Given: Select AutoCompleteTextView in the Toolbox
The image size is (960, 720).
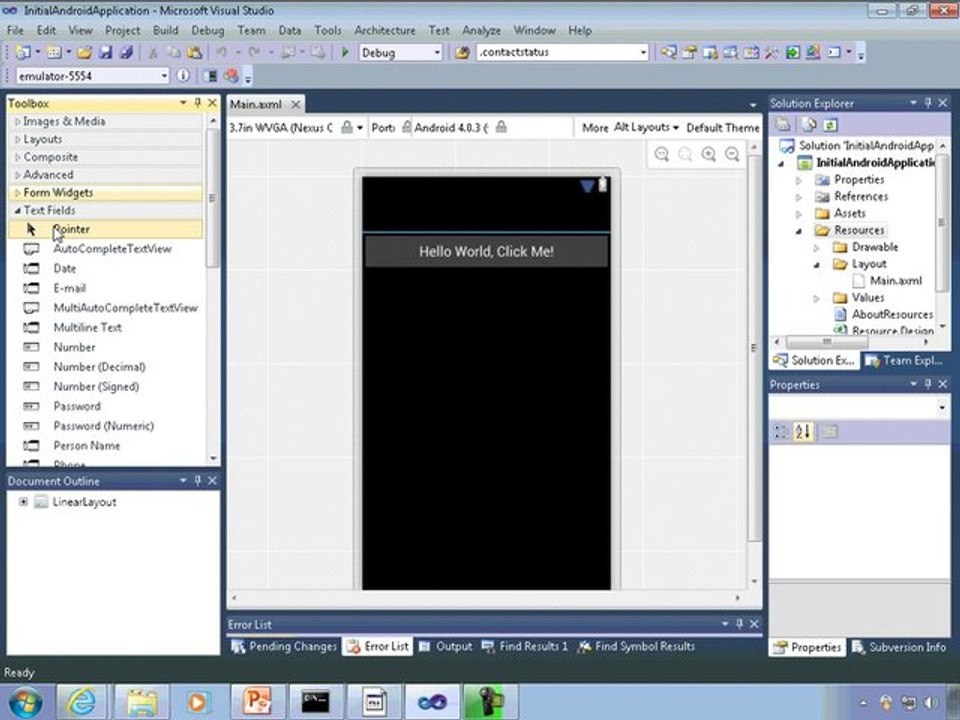Looking at the screenshot, I should (x=105, y=249).
